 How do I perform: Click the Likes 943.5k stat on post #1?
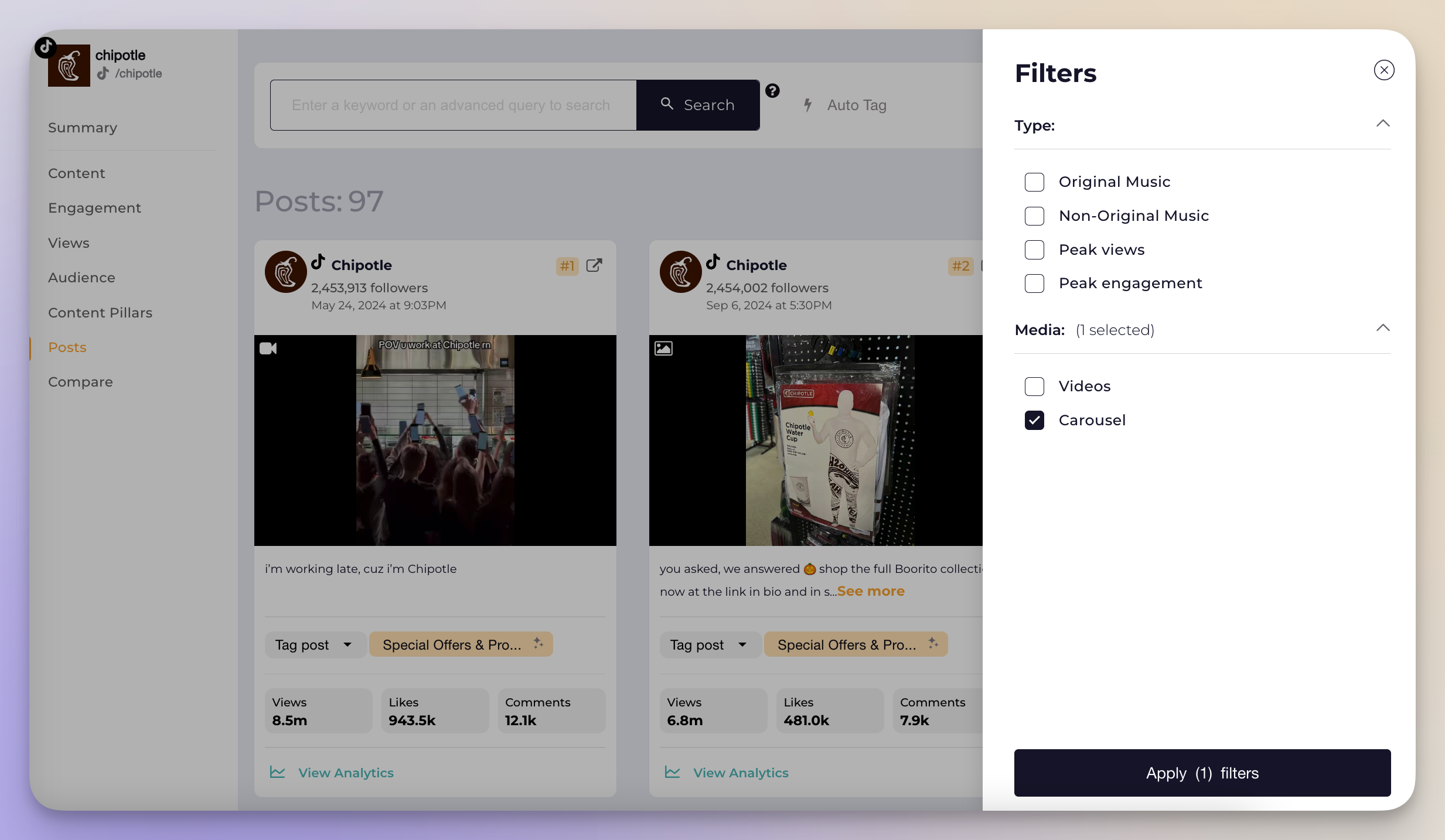tap(435, 711)
